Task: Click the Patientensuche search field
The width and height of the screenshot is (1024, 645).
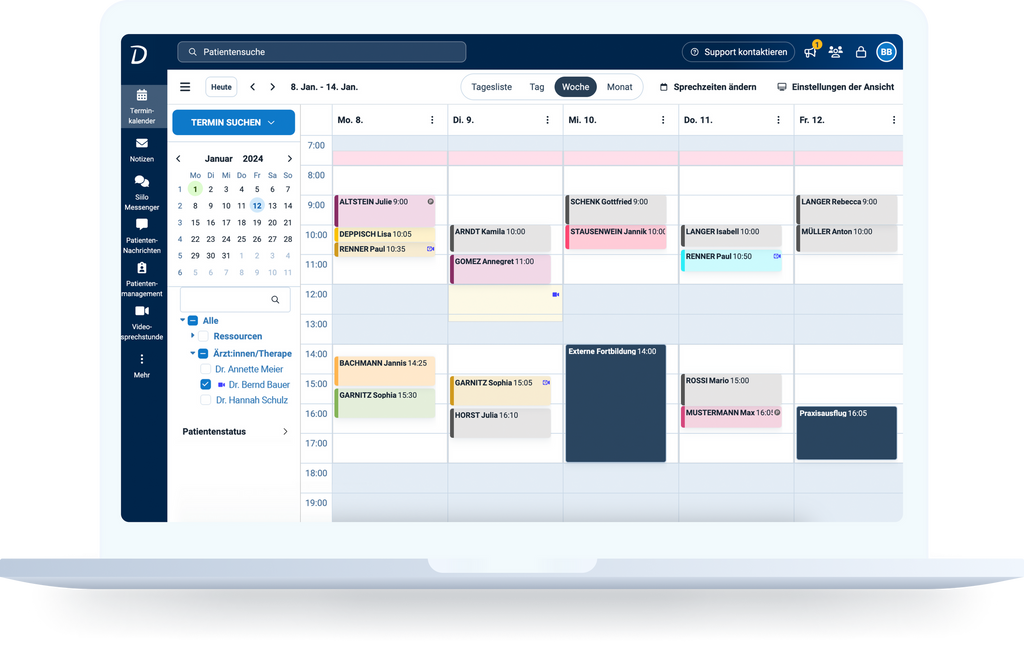Action: [322, 52]
